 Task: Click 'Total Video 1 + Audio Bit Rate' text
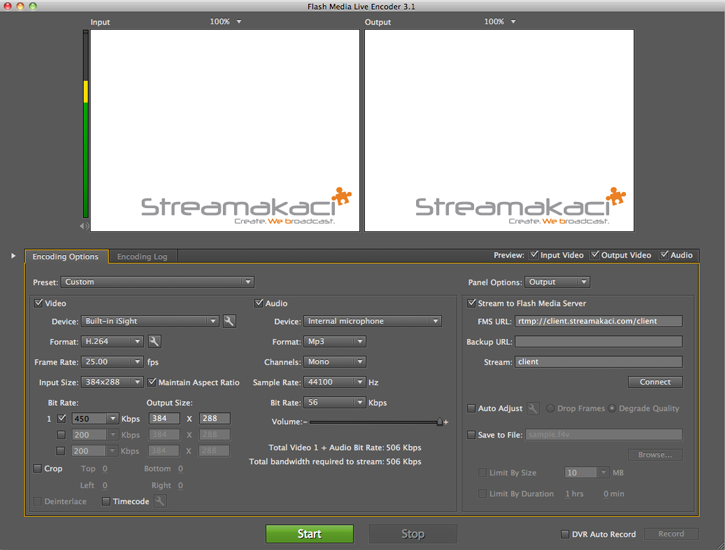coord(345,448)
